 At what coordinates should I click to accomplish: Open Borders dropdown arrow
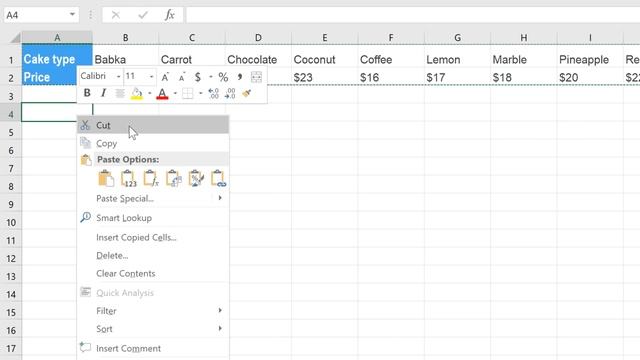point(200,93)
